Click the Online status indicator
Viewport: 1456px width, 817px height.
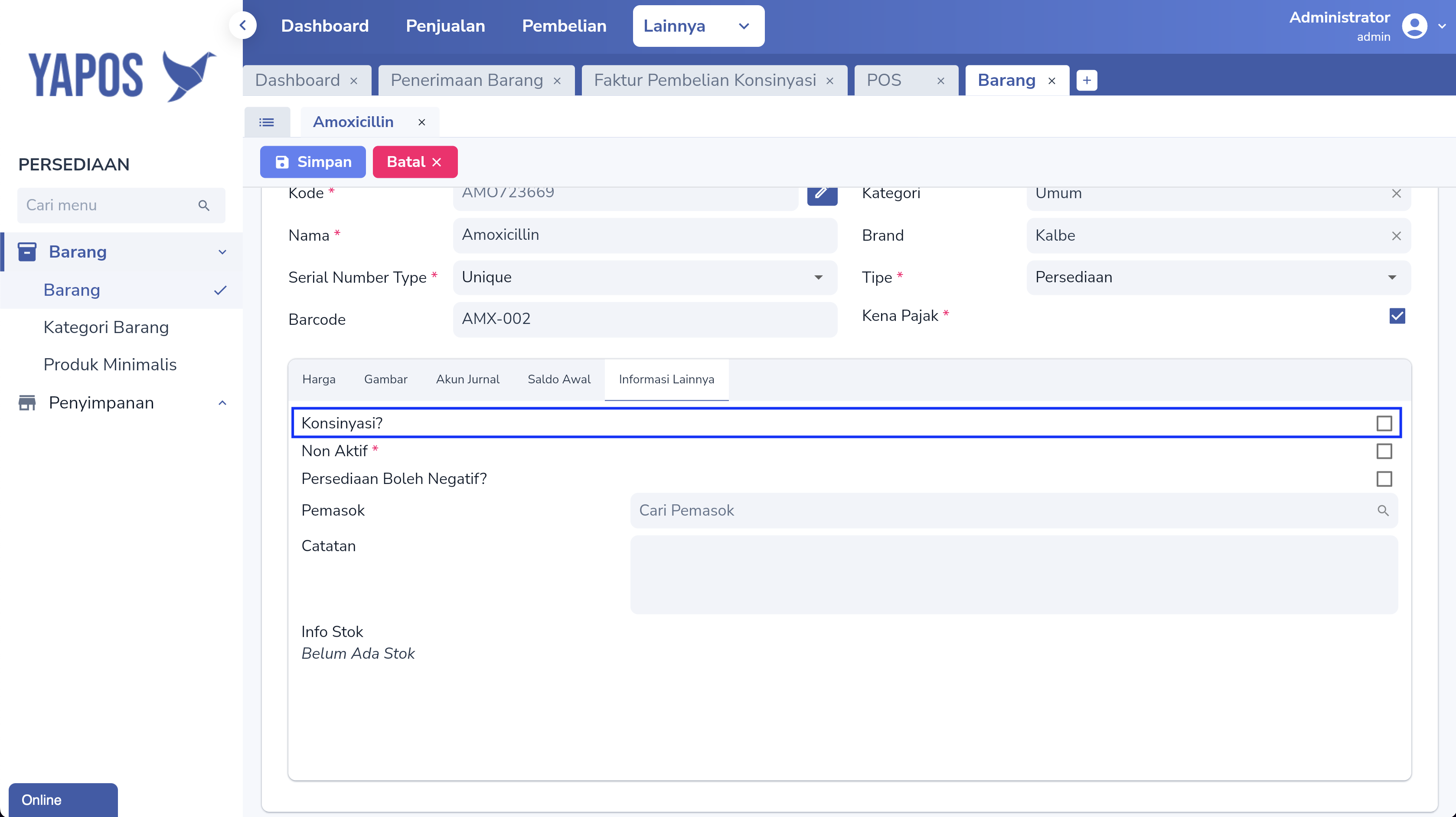63,800
